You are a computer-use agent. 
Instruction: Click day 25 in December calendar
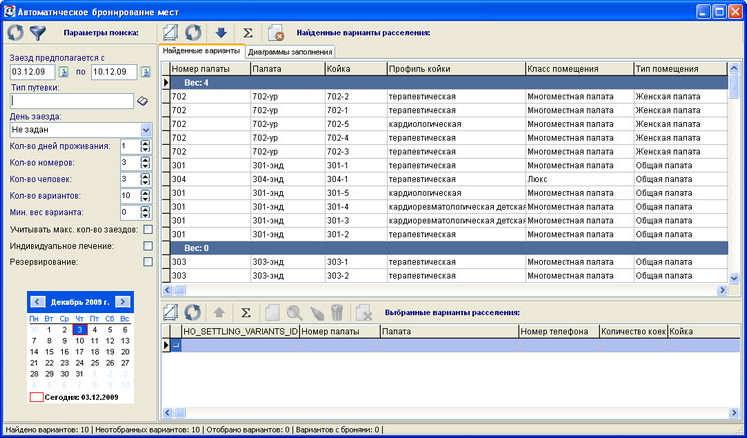[95, 363]
